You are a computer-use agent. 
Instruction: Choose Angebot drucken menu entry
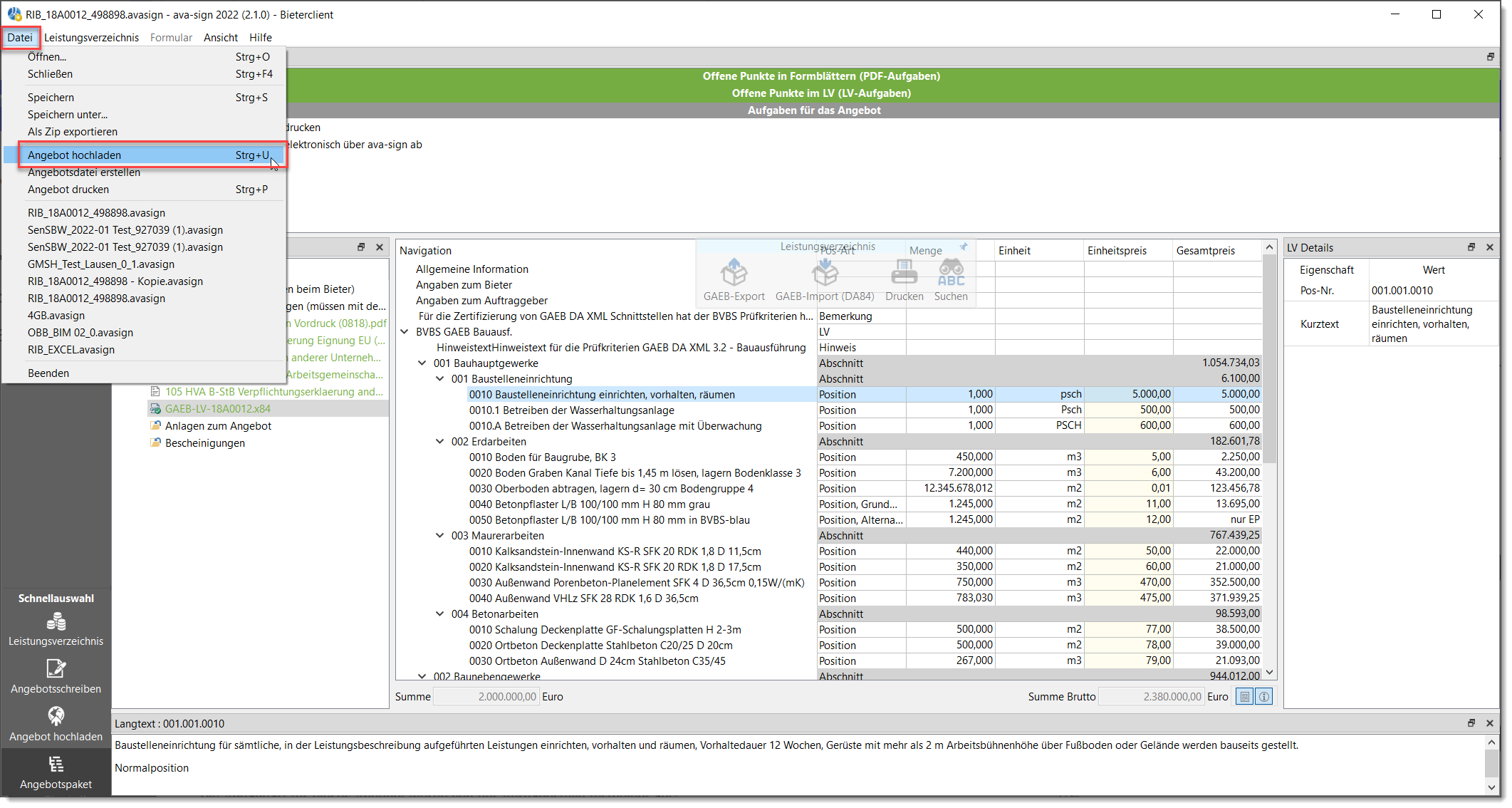145,190
